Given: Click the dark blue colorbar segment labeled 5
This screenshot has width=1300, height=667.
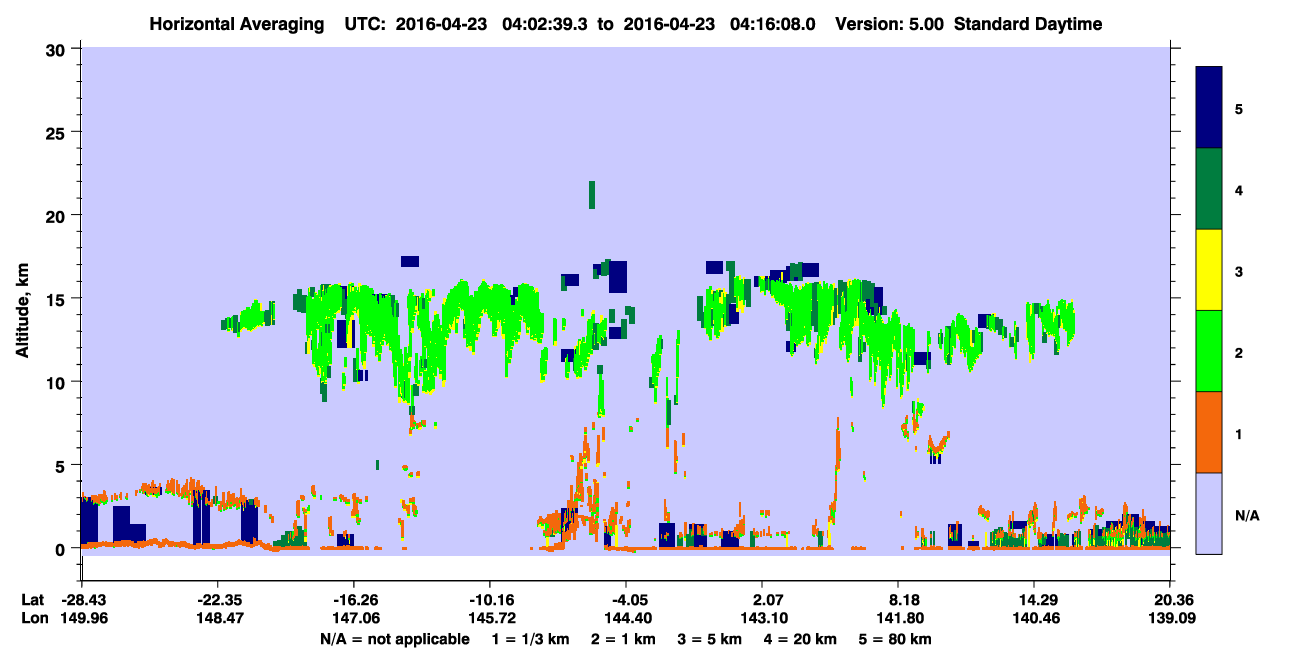Looking at the screenshot, I should [1209, 108].
